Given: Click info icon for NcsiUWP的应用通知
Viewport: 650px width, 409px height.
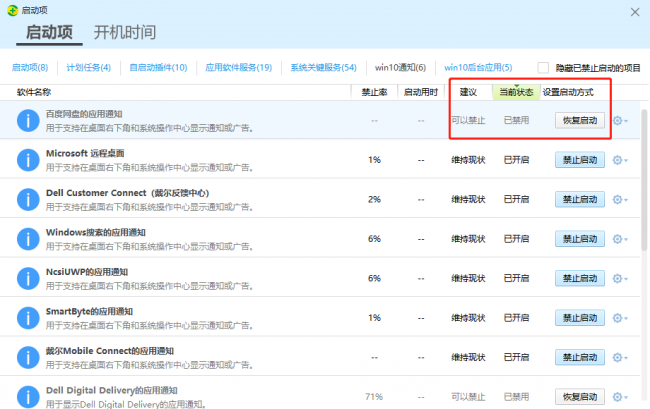Looking at the screenshot, I should [x=28, y=278].
